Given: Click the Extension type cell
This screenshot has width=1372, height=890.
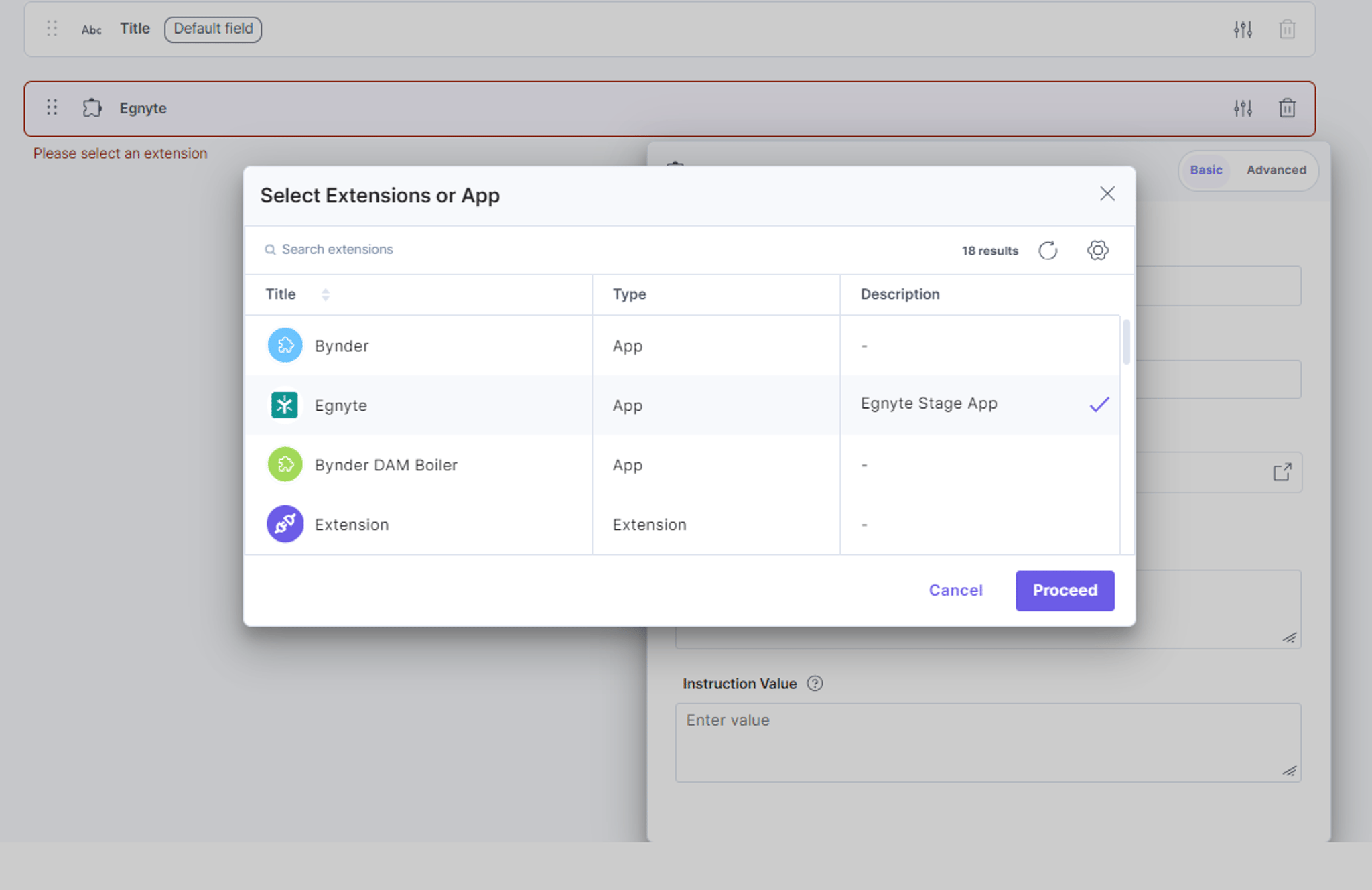Looking at the screenshot, I should coord(649,524).
